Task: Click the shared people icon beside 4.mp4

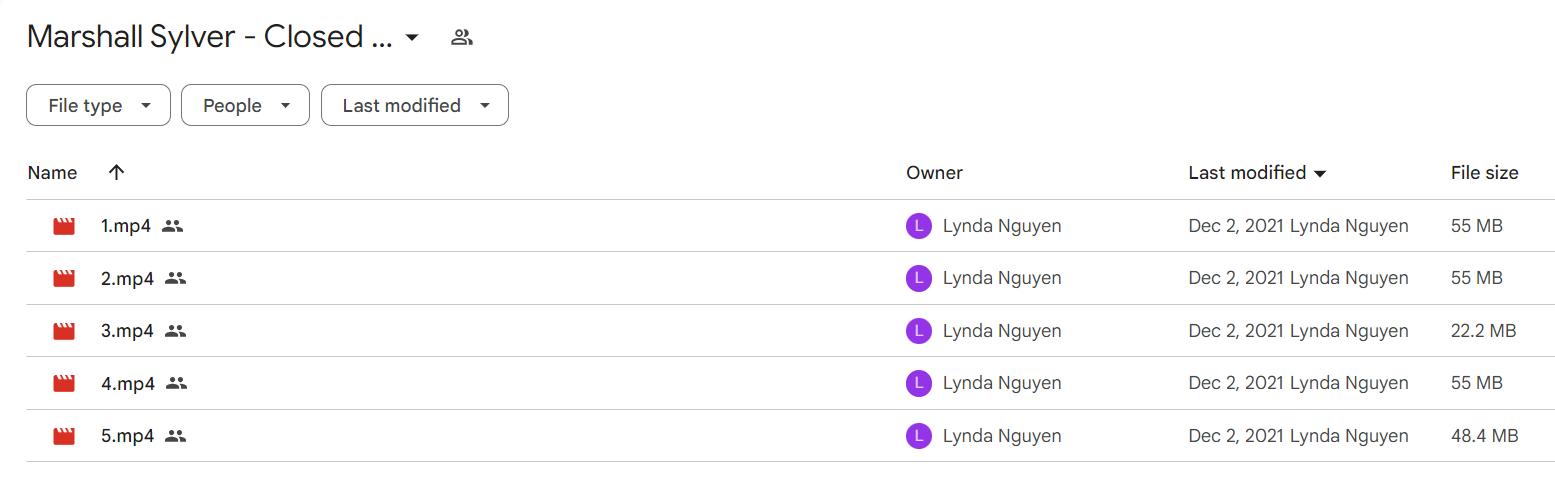Action: (x=176, y=383)
